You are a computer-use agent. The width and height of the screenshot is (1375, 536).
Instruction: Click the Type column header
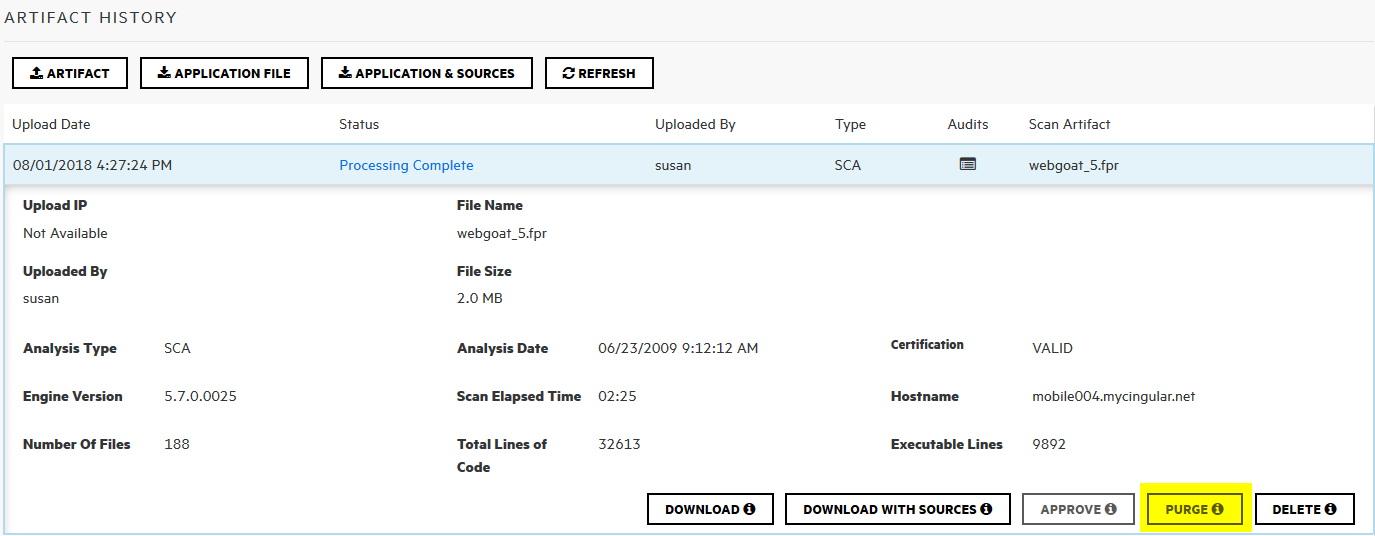850,124
